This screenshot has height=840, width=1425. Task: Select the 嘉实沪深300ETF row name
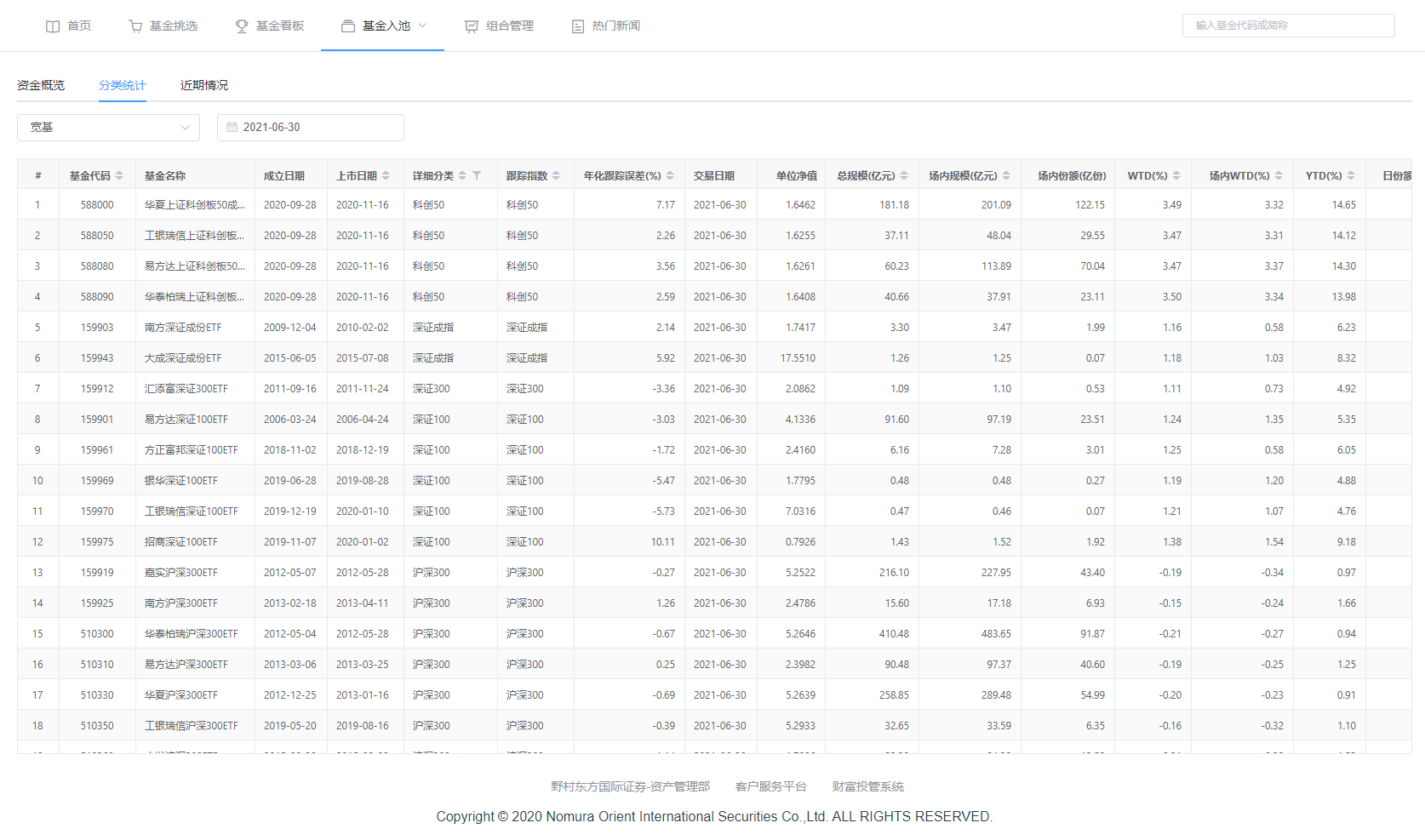click(x=181, y=573)
